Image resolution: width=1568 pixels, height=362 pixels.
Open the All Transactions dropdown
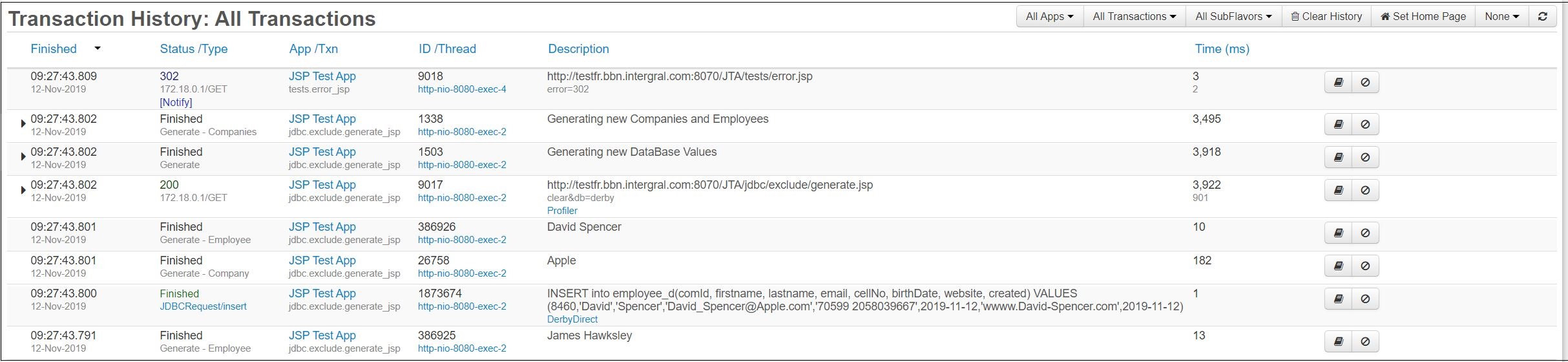(x=1134, y=17)
